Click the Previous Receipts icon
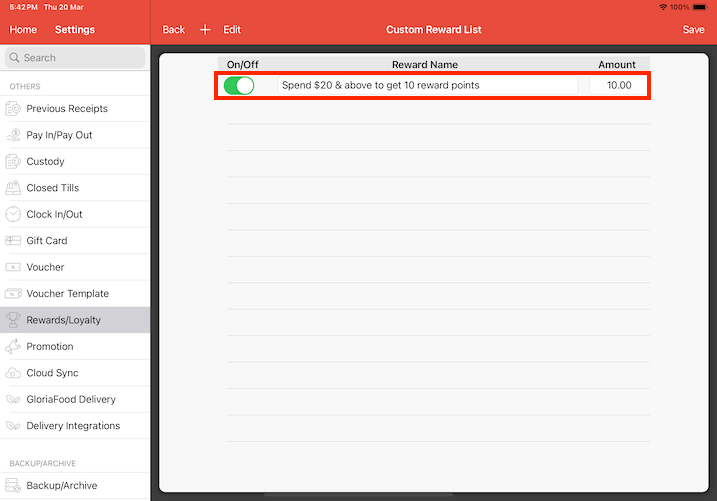The height and width of the screenshot is (501, 717). tap(13, 109)
